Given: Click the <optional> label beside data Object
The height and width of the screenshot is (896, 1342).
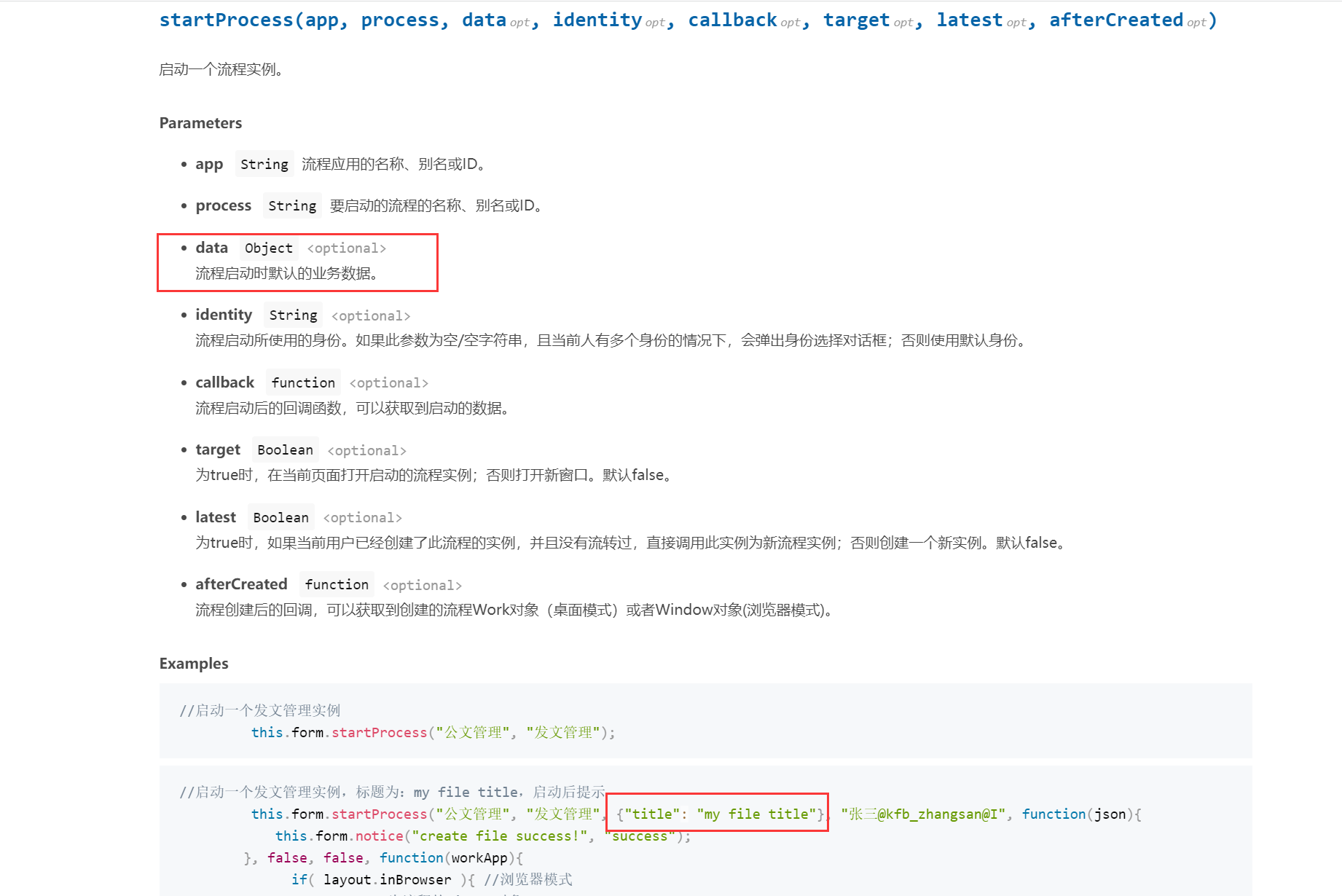Looking at the screenshot, I should coord(347,248).
